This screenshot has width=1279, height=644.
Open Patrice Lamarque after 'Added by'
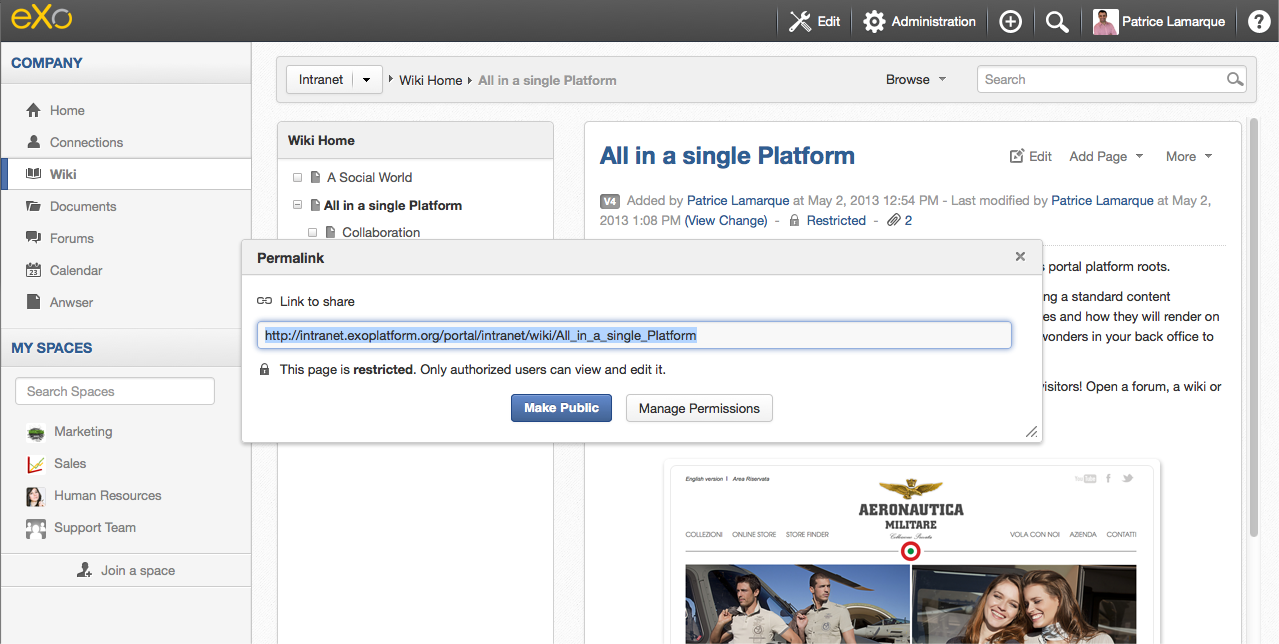click(738, 200)
